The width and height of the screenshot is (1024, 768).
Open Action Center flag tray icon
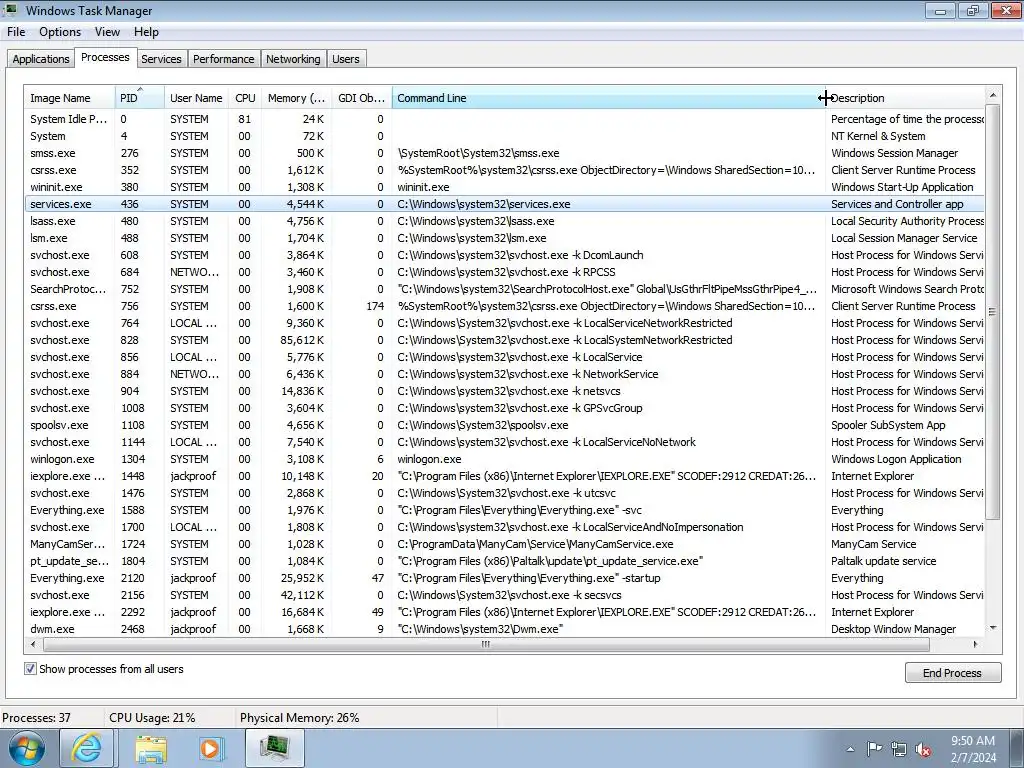[874, 749]
